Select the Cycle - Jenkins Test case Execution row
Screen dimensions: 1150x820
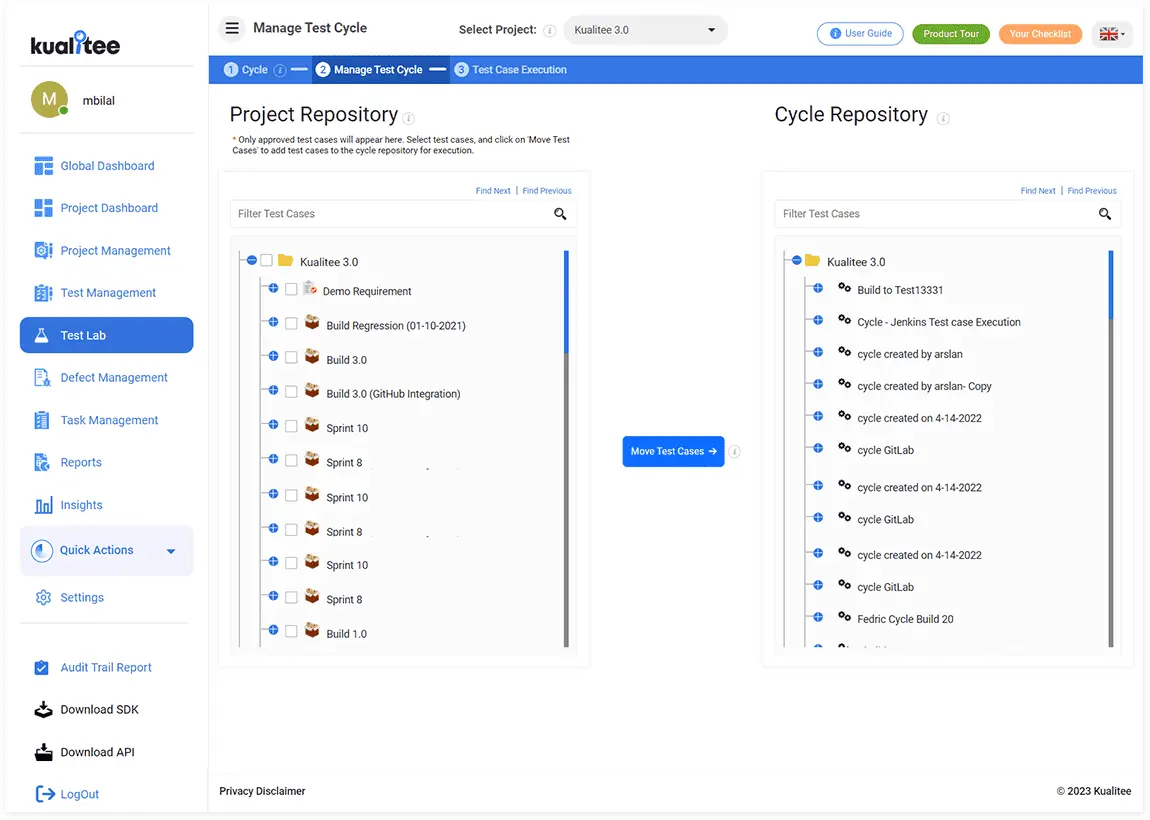pos(939,322)
